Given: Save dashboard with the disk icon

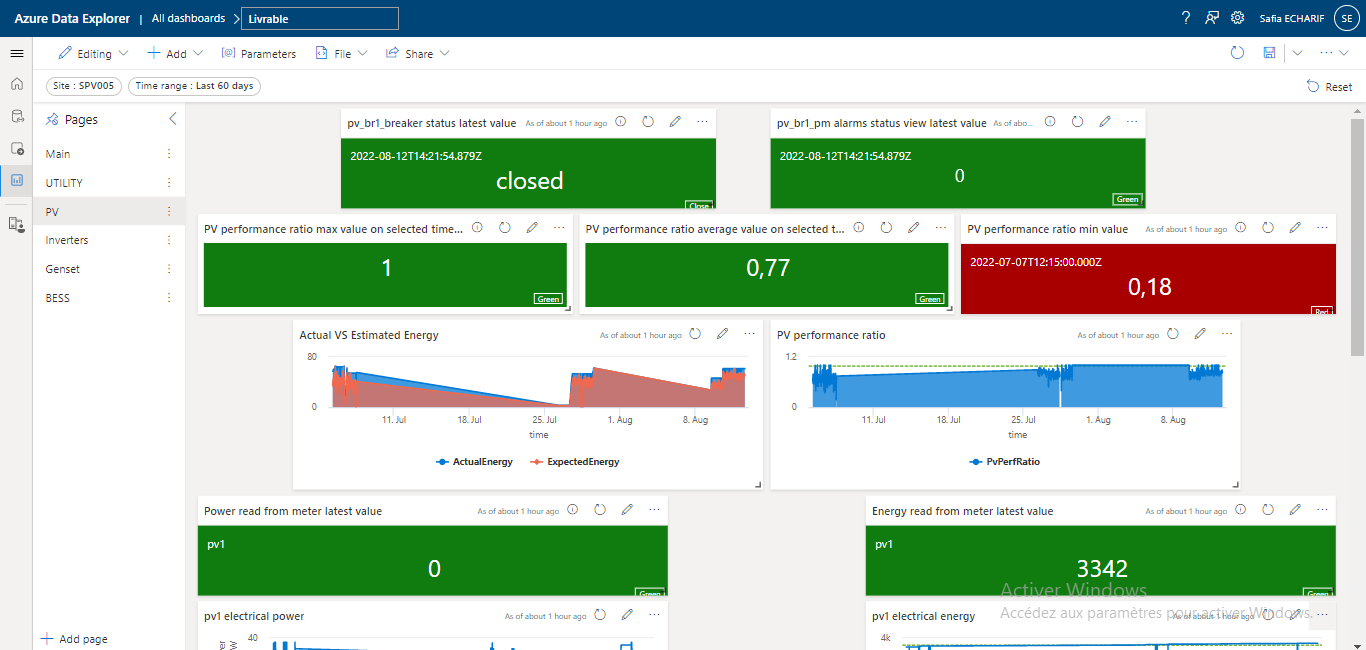Looking at the screenshot, I should (1269, 53).
